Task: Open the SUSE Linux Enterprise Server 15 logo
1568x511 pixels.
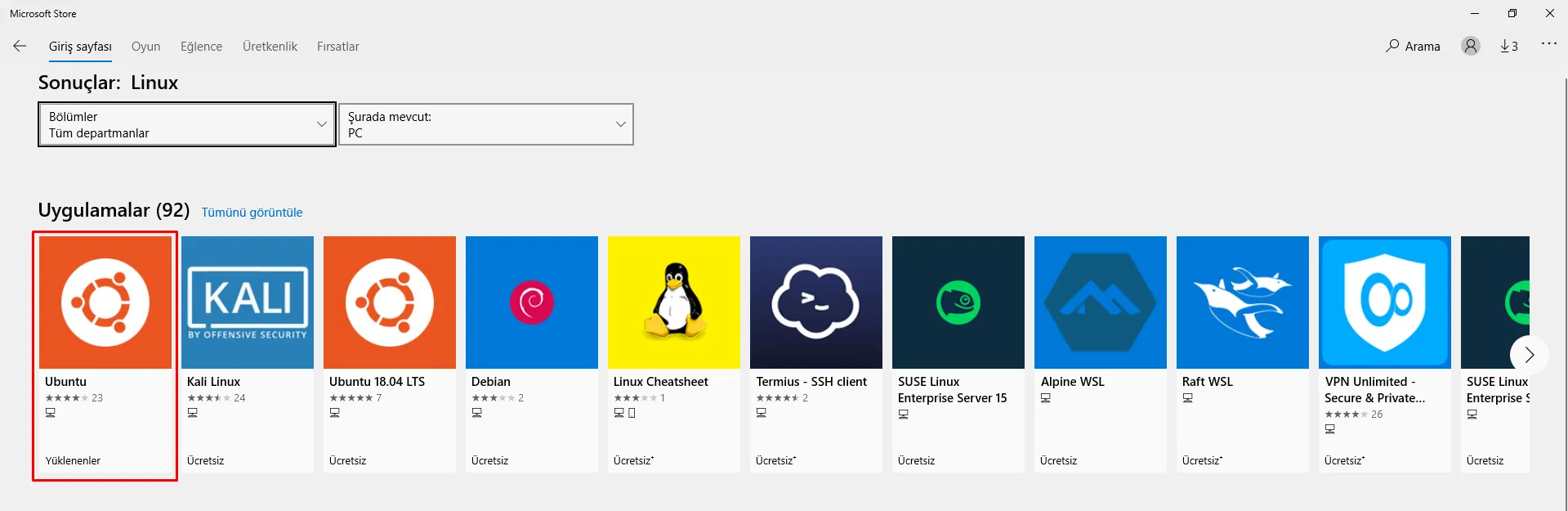Action: point(958,303)
